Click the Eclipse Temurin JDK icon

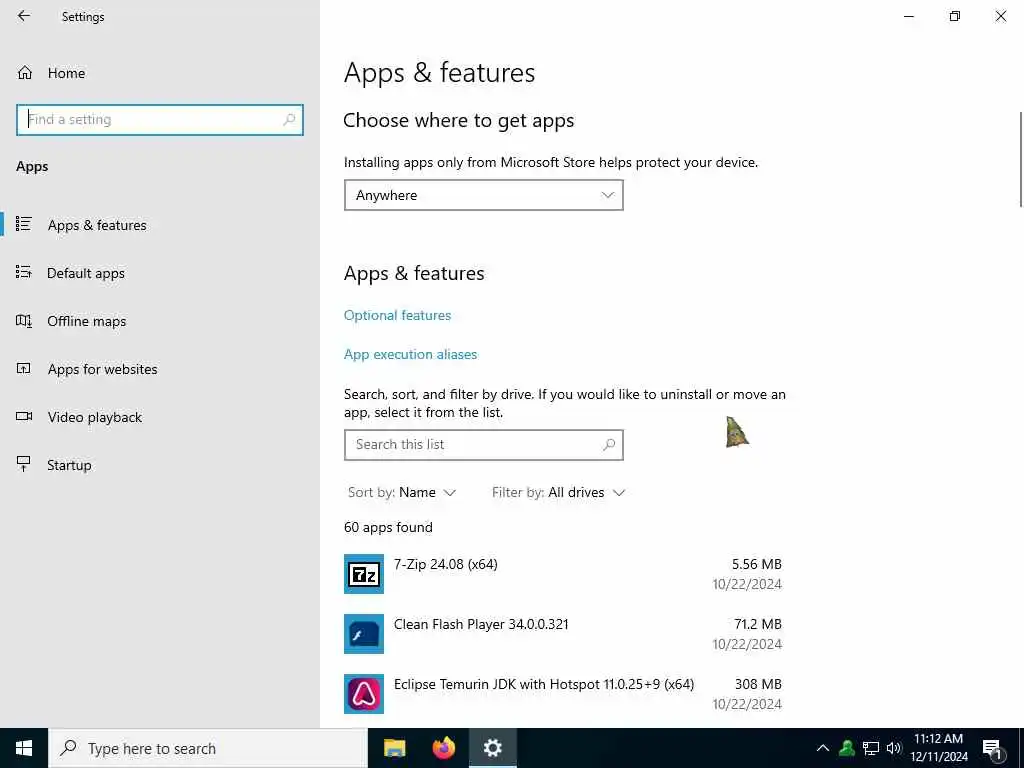(x=364, y=694)
